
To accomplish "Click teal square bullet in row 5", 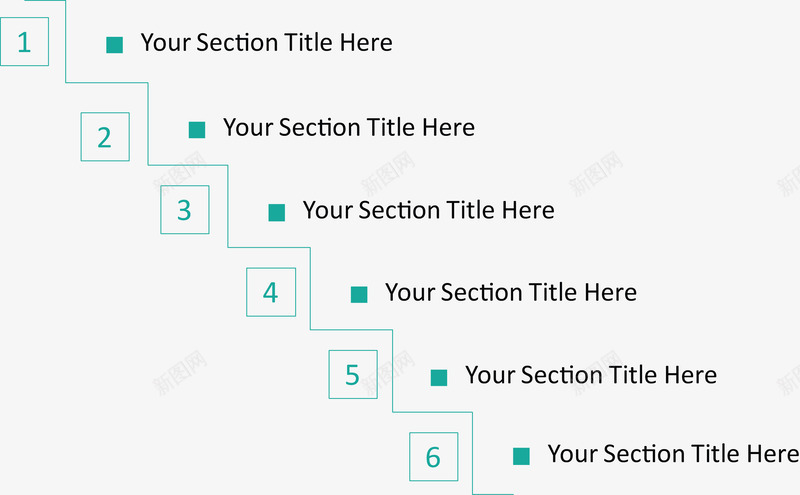I will pos(439,377).
